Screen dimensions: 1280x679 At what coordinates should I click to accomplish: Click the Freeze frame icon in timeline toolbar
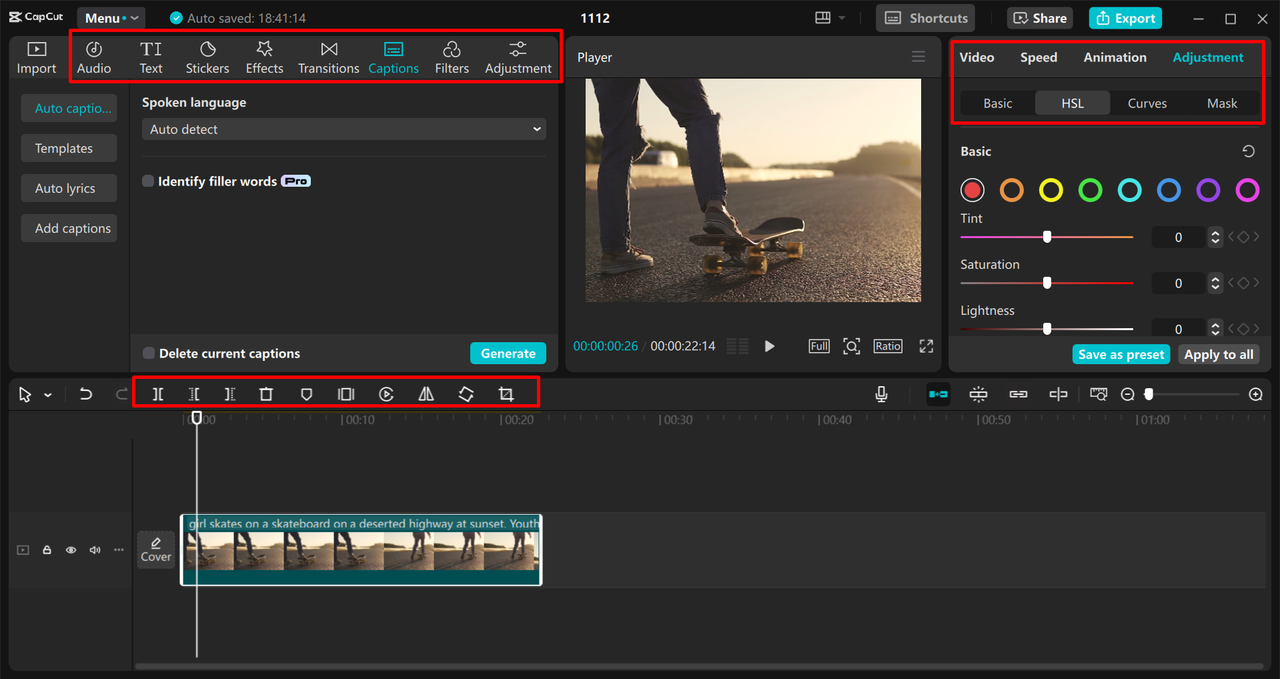pos(346,394)
